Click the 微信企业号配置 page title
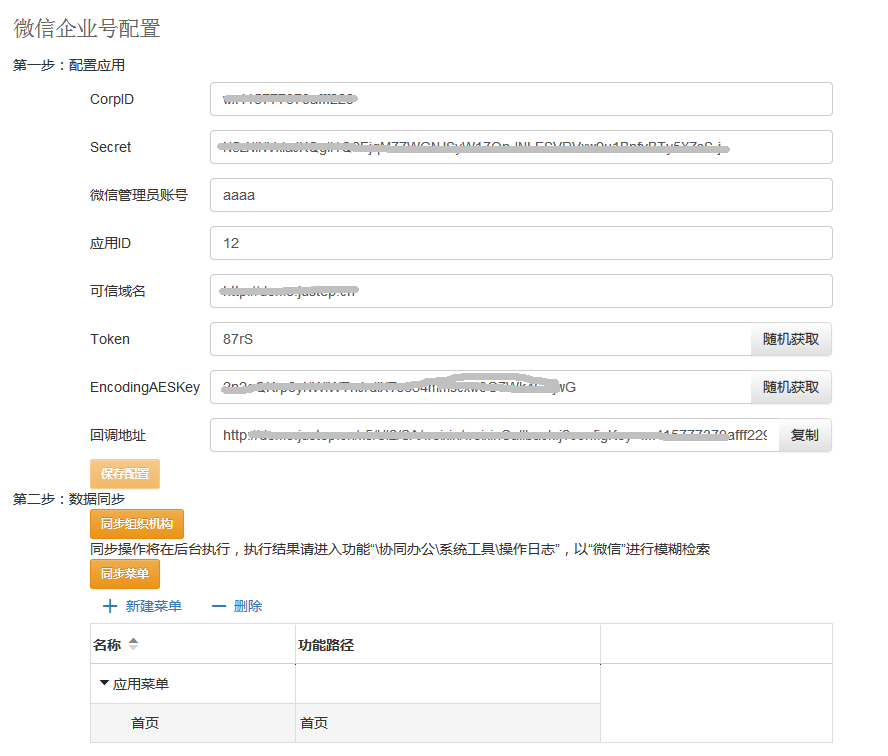Viewport: 888px width, 756px height. point(87,28)
